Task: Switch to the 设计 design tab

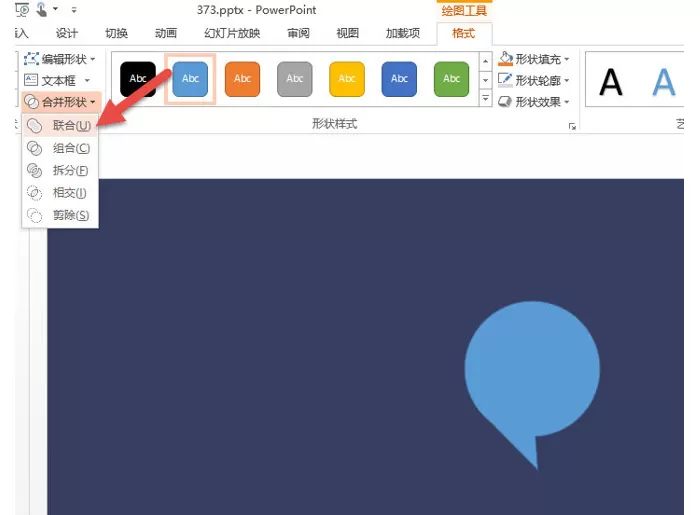Action: [67, 33]
